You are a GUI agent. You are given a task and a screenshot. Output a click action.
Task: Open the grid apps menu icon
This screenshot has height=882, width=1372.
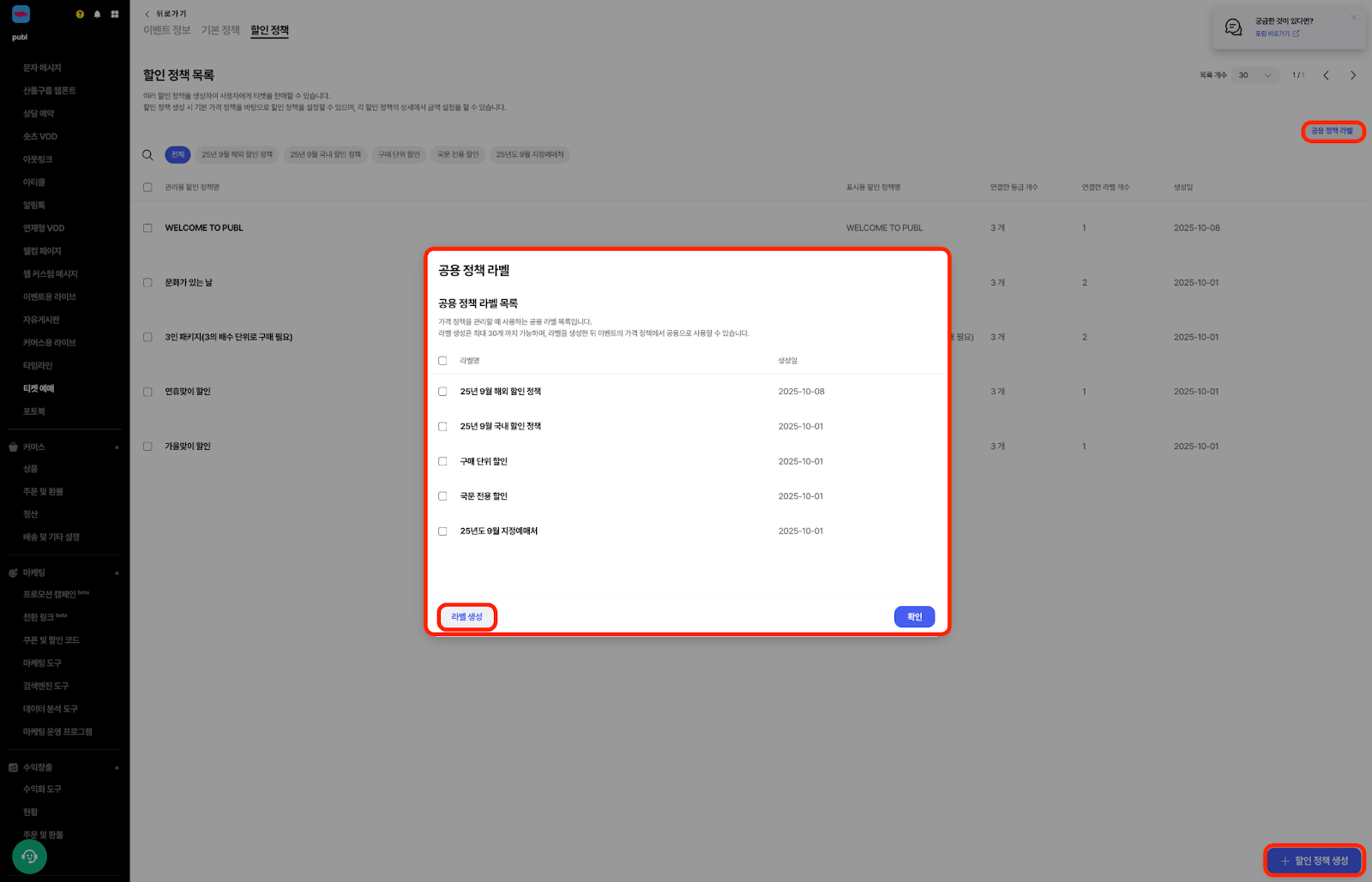tap(115, 15)
